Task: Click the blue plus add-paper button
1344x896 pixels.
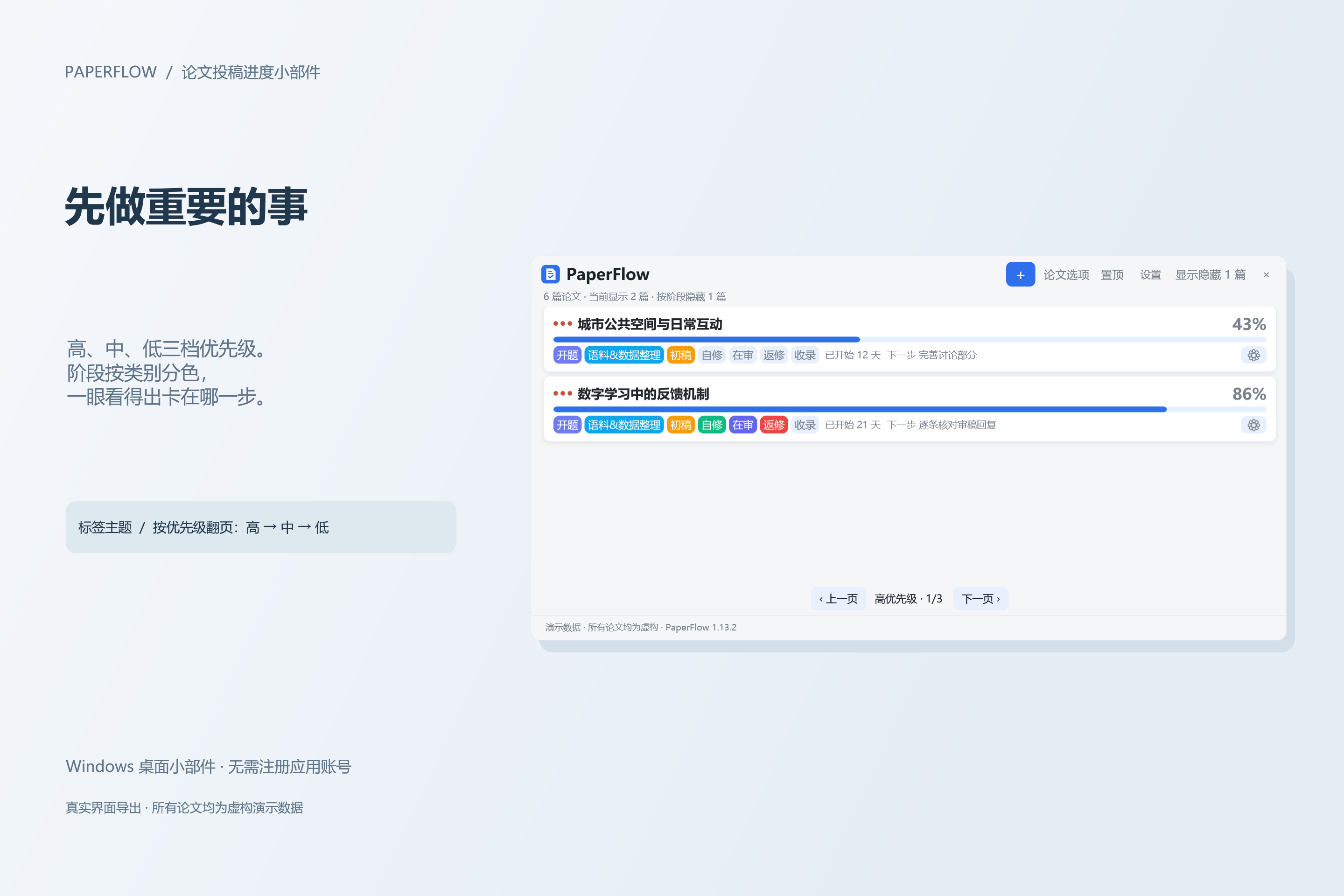Action: pyautogui.click(x=1020, y=275)
